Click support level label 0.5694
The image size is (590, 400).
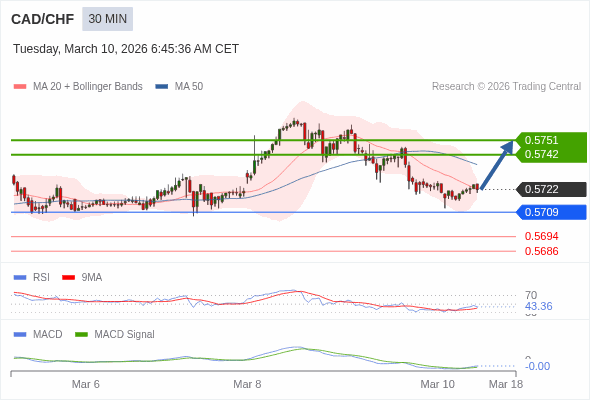[541, 236]
